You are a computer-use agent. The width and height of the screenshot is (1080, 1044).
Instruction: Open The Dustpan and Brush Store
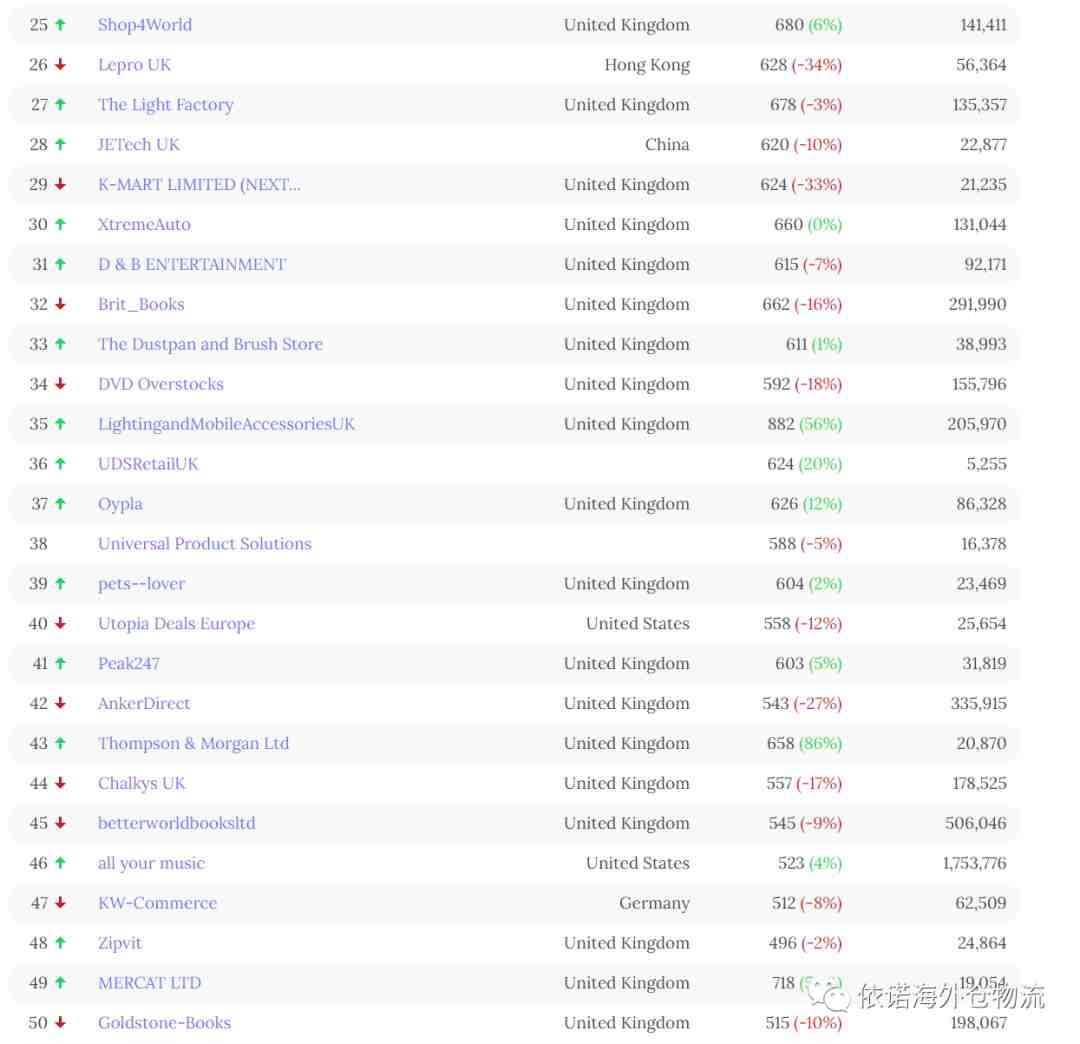[210, 344]
